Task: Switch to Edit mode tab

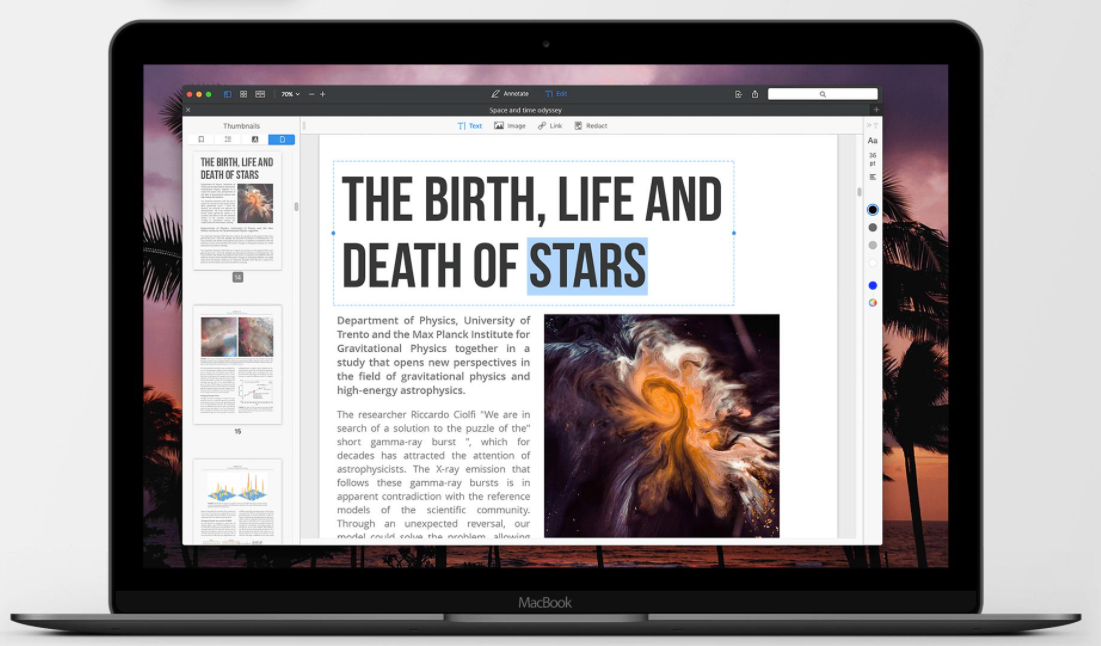Action: point(556,94)
